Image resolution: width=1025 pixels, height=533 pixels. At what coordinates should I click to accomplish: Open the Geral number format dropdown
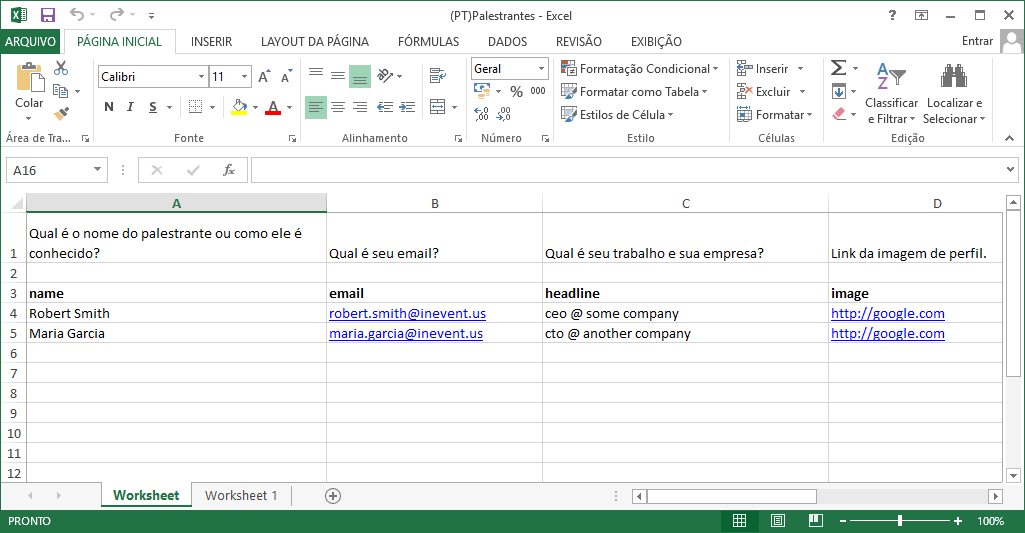[x=541, y=69]
